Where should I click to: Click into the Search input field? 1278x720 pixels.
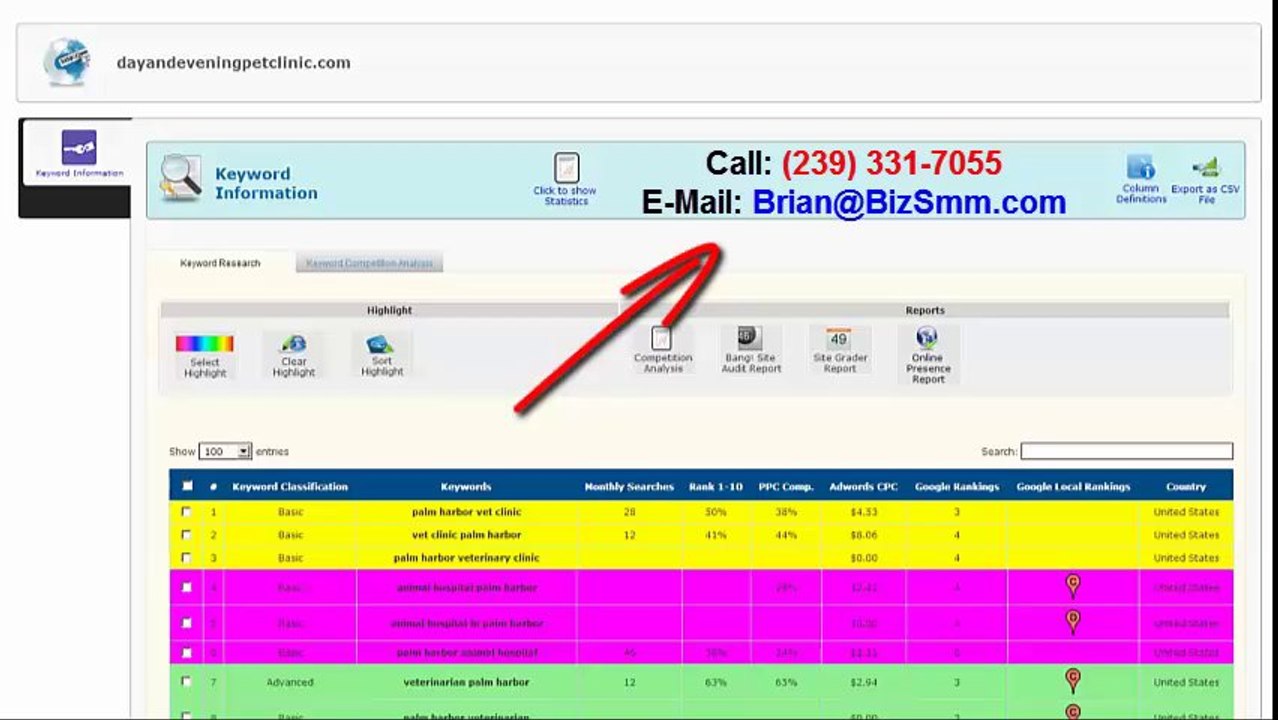click(x=1126, y=452)
